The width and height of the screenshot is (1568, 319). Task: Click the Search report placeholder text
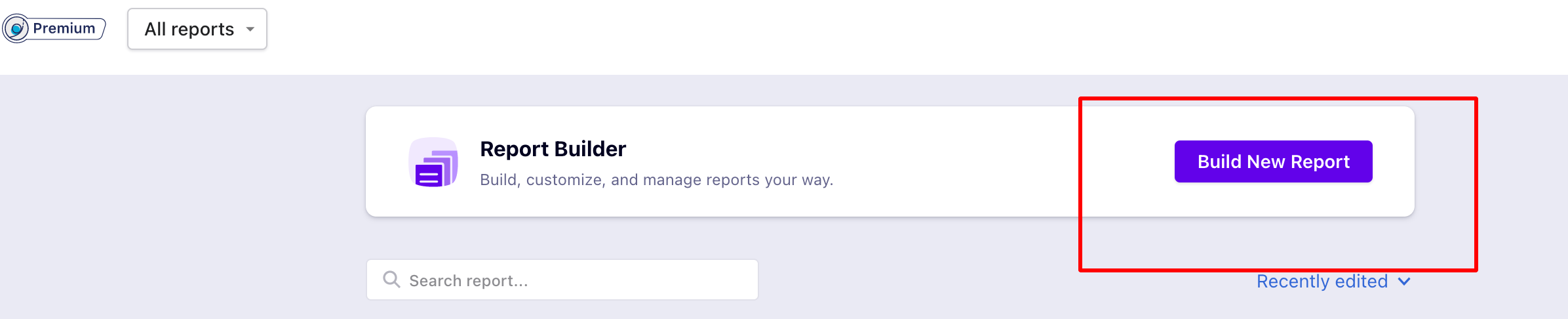(468, 281)
